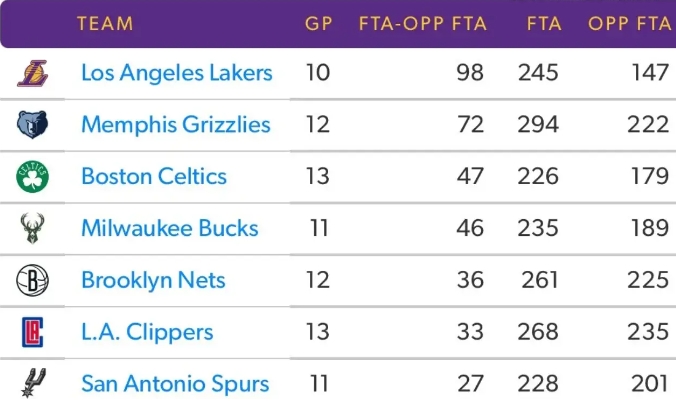Click the Brooklyn Nets logo icon

(x=32, y=281)
